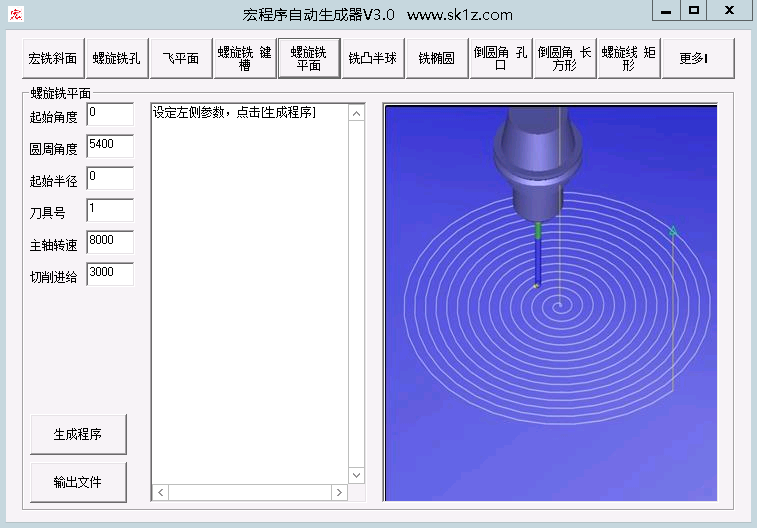
Task: Open the 螺旋铣 键槽 tab
Action: pyautogui.click(x=245, y=58)
